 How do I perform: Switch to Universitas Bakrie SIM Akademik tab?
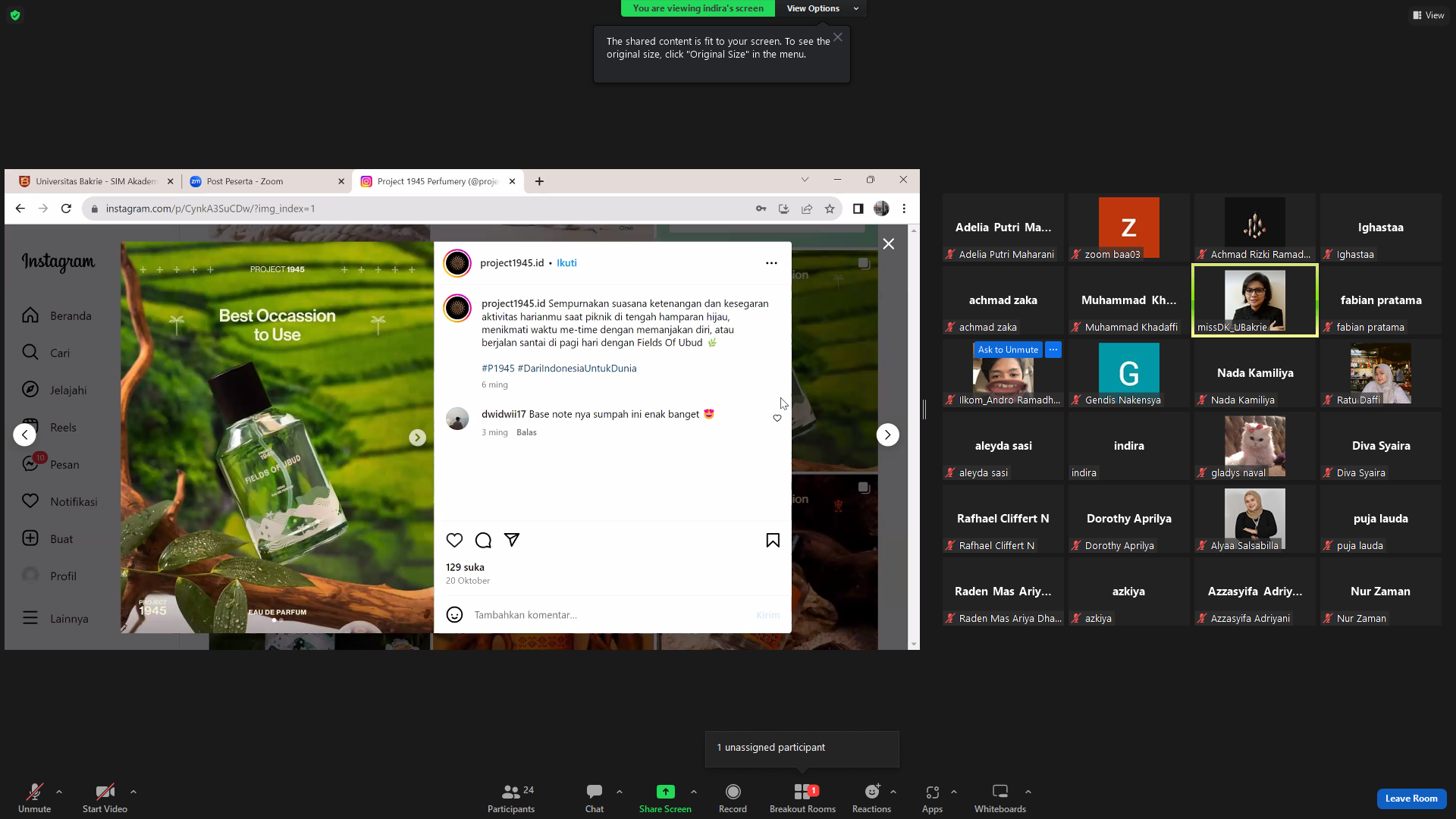click(95, 181)
